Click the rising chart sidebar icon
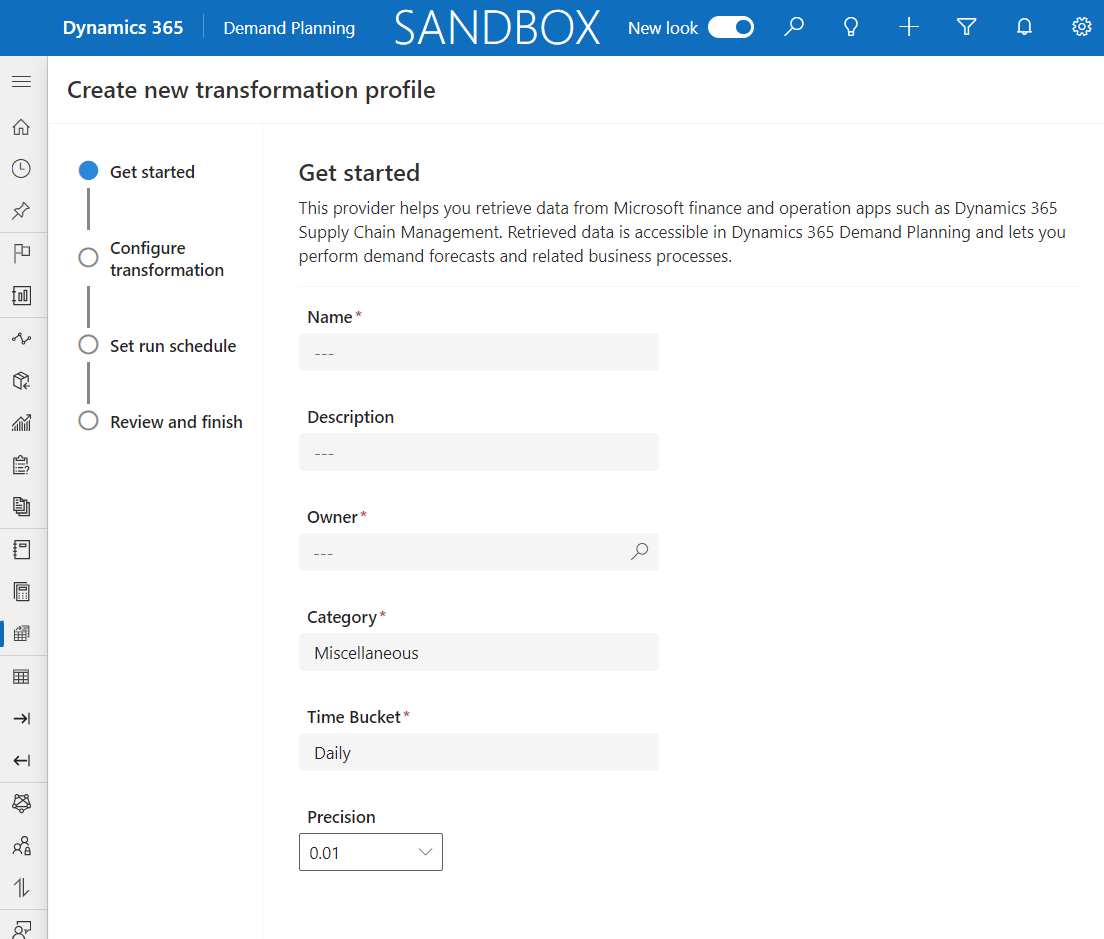Image resolution: width=1104 pixels, height=939 pixels. click(x=22, y=422)
